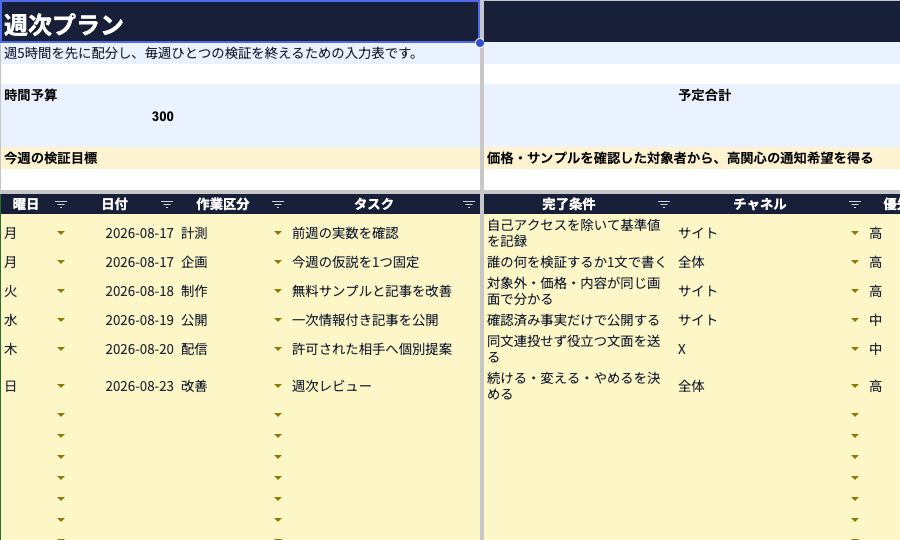Open 曜日 dropdown for the 水 row

[61, 320]
